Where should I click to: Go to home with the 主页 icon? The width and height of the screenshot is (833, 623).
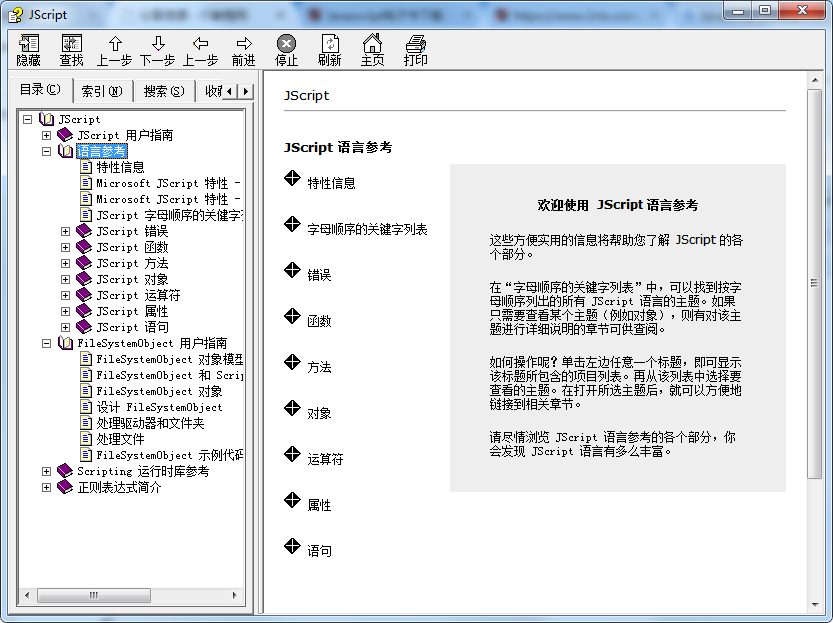click(372, 44)
